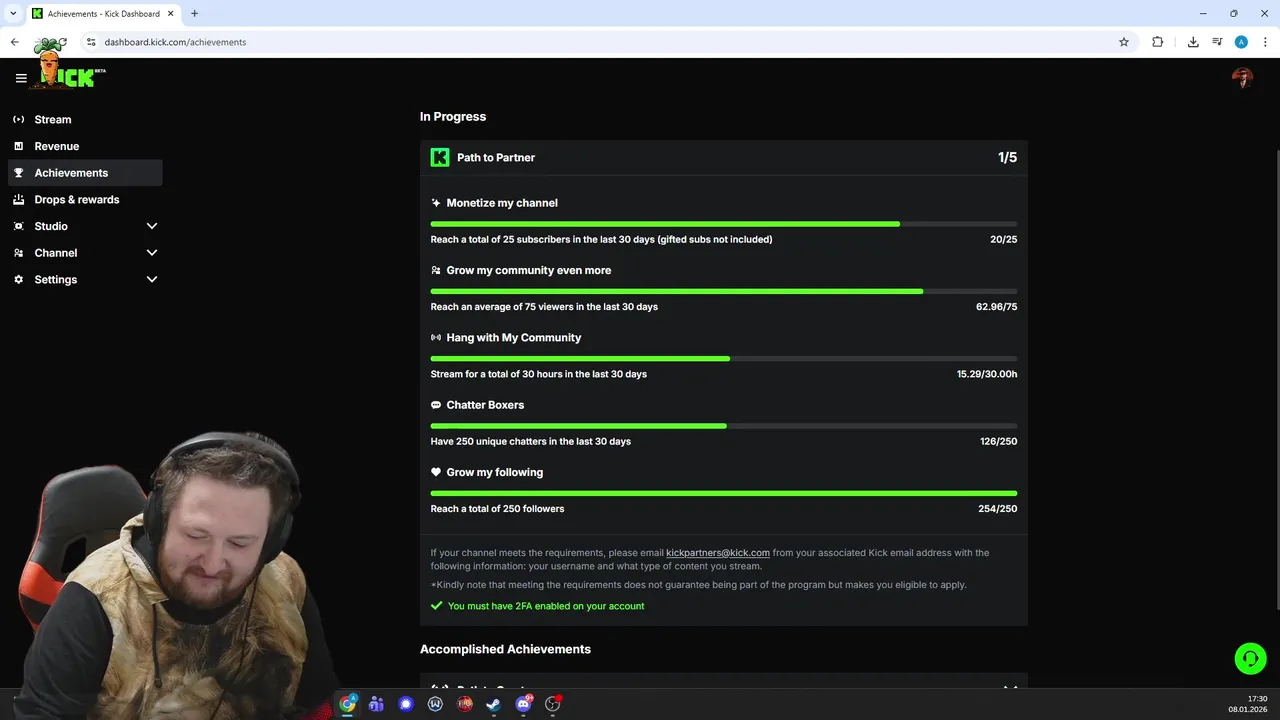Open the browser Extensions puzzle icon
Viewport: 1280px width, 720px height.
tap(1158, 42)
